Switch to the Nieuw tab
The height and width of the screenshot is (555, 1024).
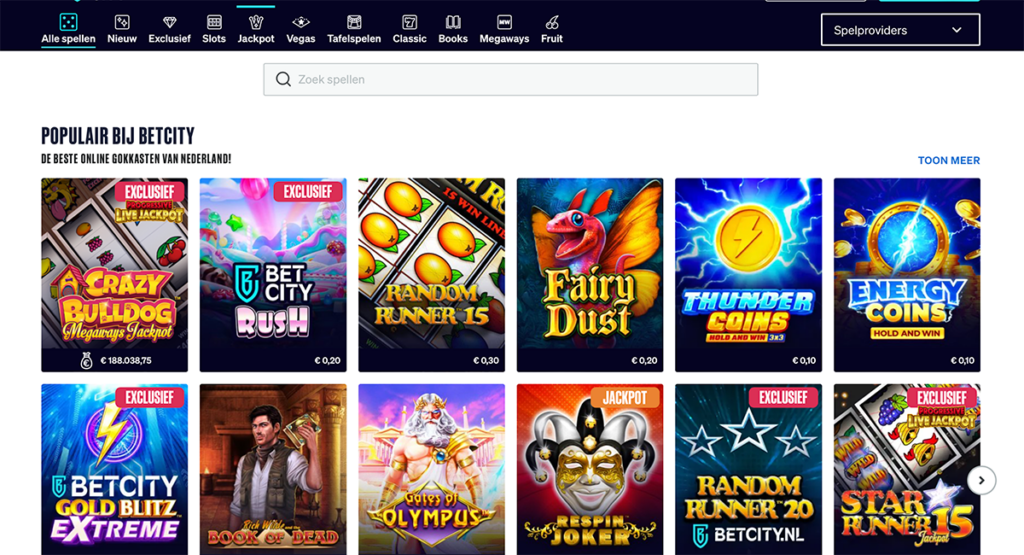coord(121,39)
